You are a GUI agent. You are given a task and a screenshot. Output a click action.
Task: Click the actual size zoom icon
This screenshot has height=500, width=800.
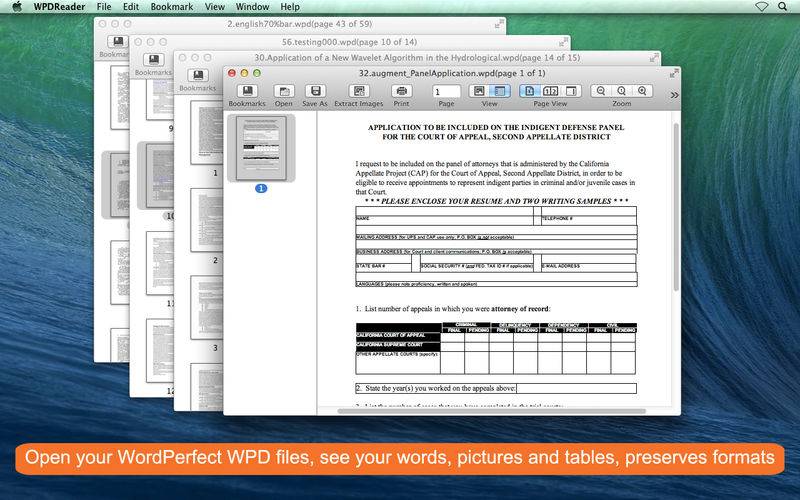click(621, 91)
